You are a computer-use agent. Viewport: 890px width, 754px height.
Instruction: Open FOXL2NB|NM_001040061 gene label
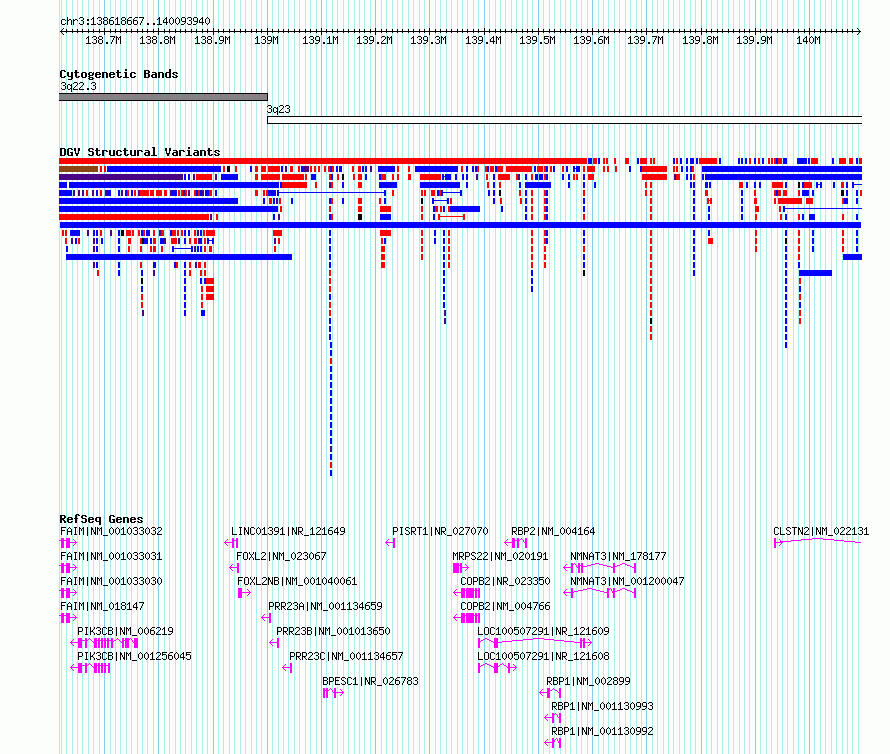tap(297, 581)
